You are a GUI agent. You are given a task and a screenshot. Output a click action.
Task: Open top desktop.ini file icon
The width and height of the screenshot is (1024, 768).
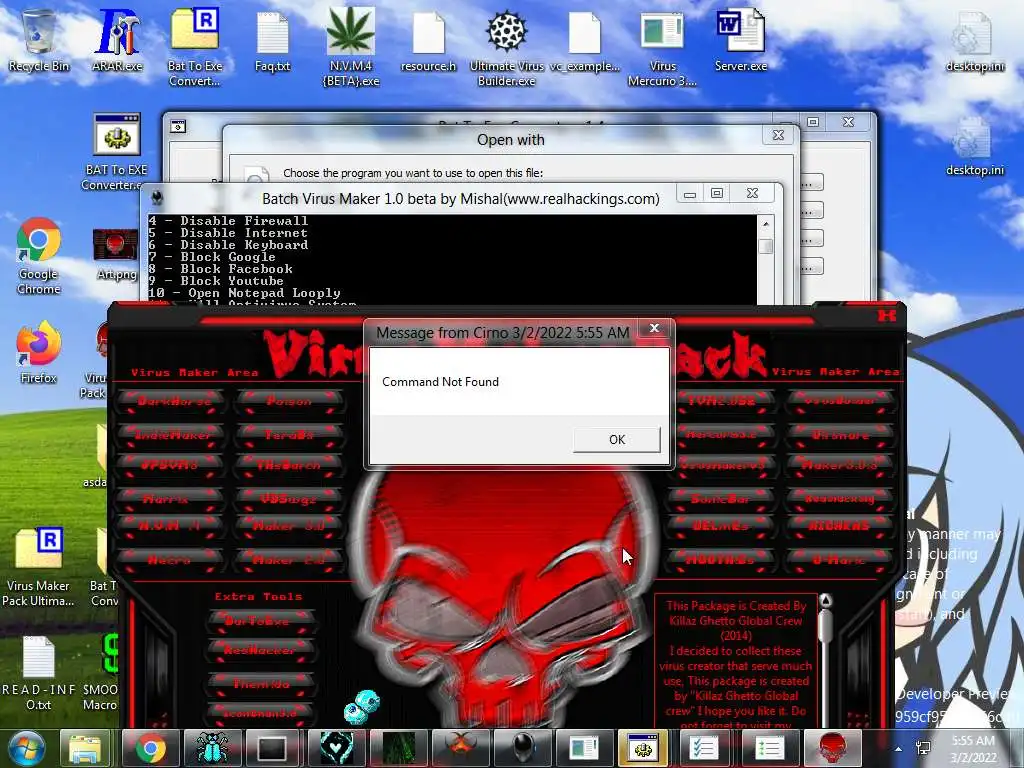click(974, 40)
